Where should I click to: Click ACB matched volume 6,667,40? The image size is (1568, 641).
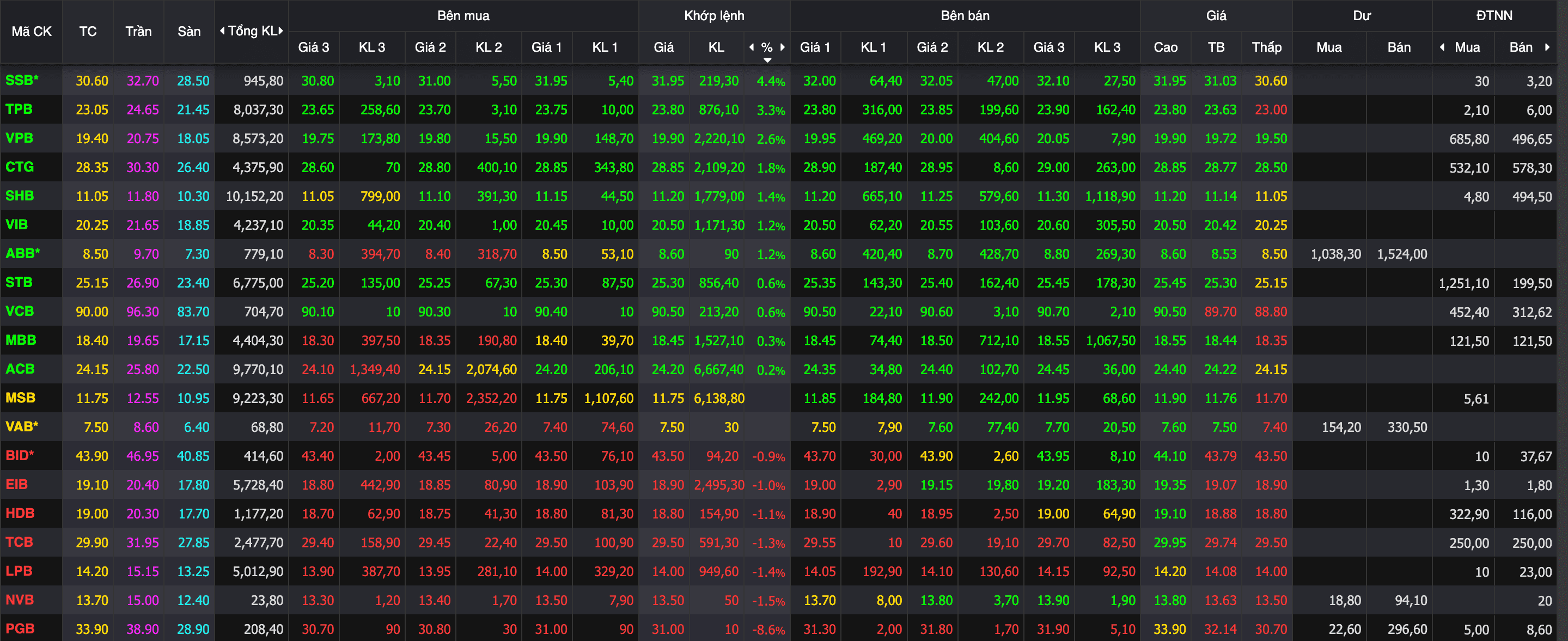coord(719,369)
